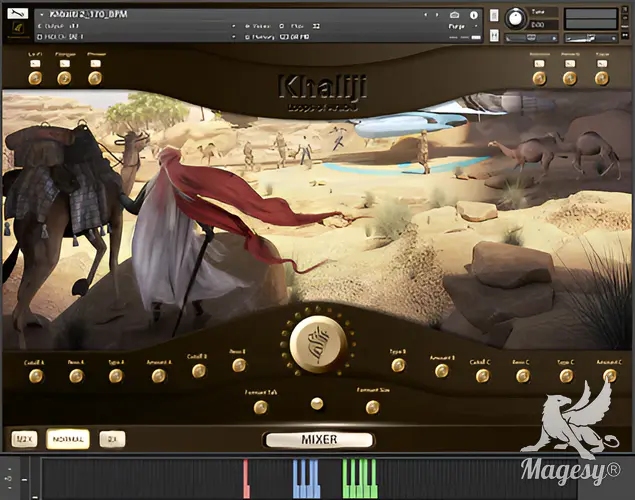Click the Type B knob
This screenshot has width=635, height=500.
(398, 365)
